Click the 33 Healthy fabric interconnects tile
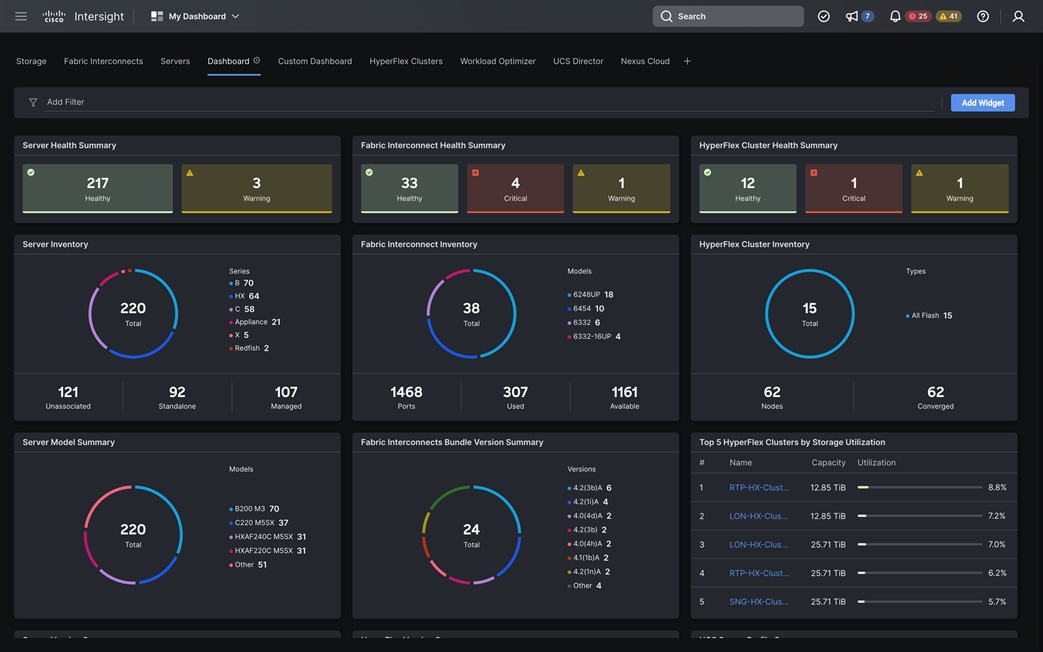 tap(409, 188)
